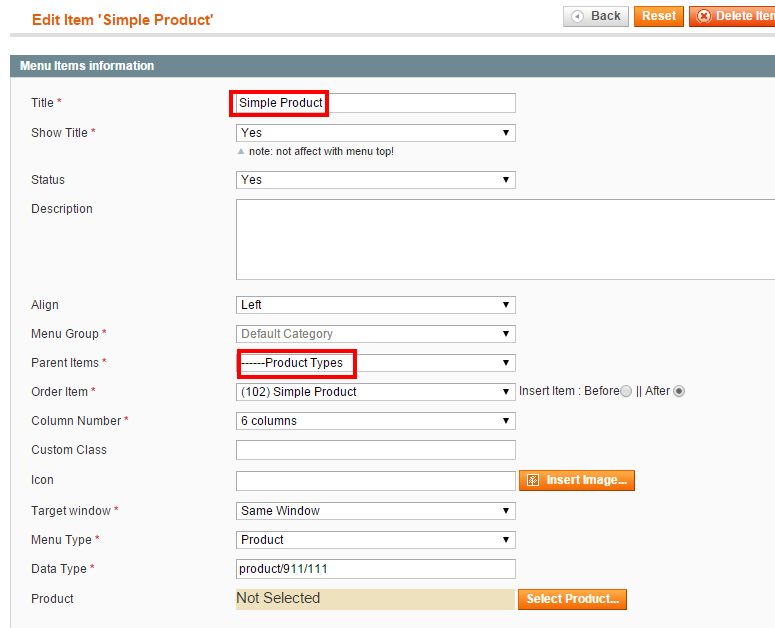
Task: Click the note triangle beside 'not affect with menu top'
Action: coord(241,152)
